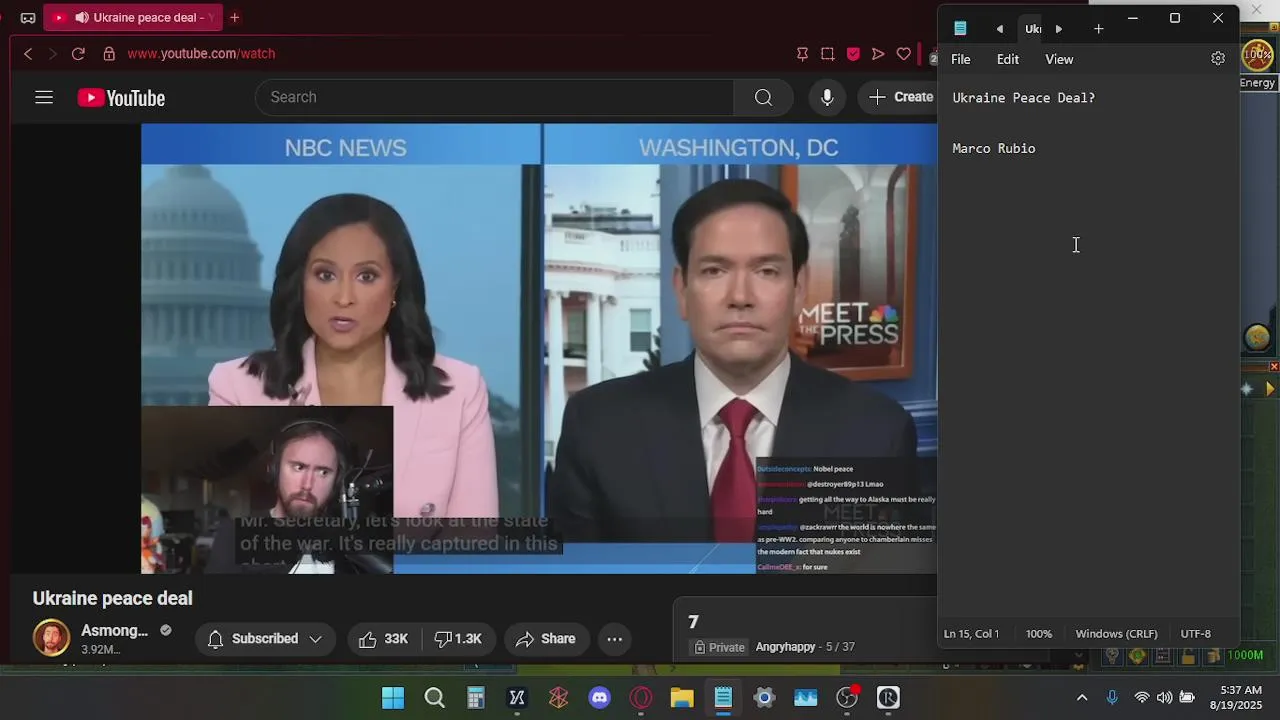Screen dimensions: 1280x720
Task: Take a snapshot with Opera's snapshot icon
Action: click(x=828, y=53)
